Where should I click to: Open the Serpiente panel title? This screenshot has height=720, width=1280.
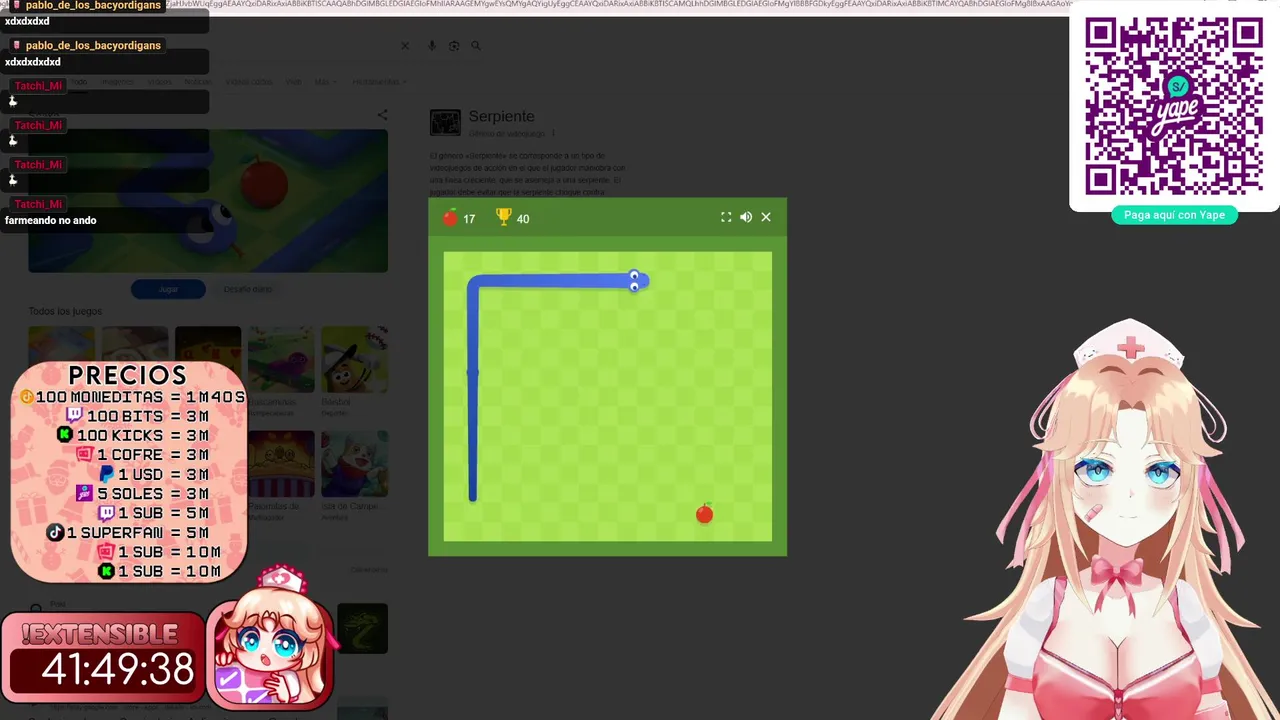pos(501,116)
